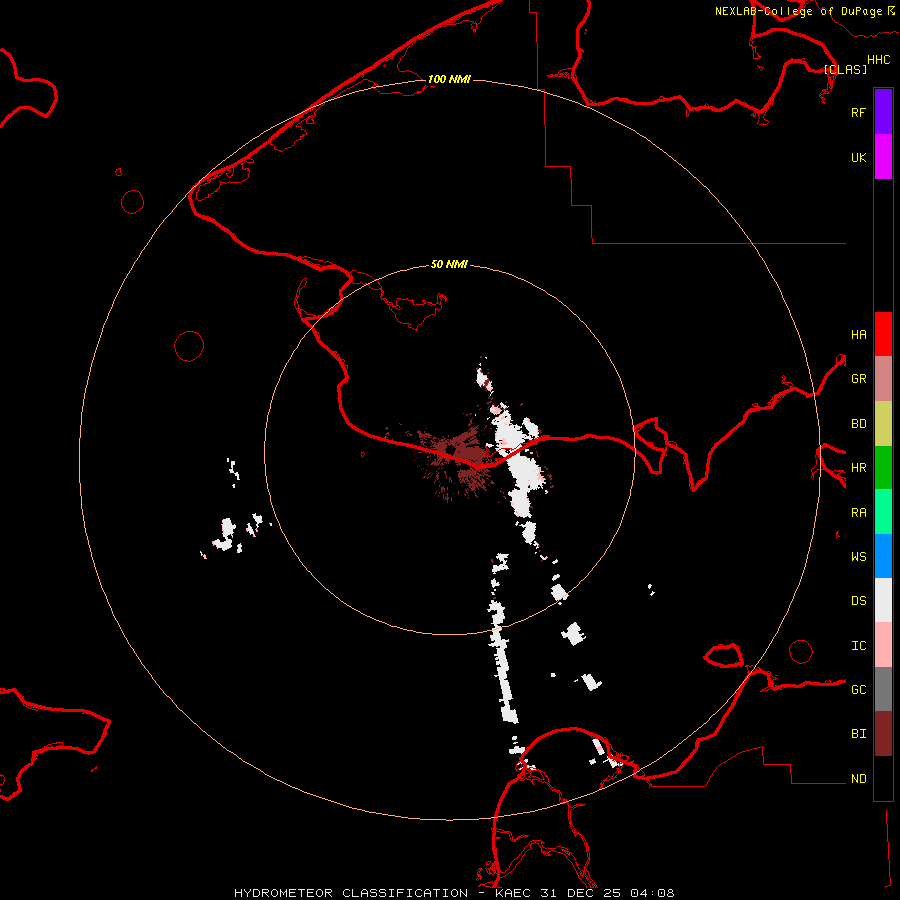
Task: Select the BD yellow legend block
Action: pyautogui.click(x=883, y=424)
